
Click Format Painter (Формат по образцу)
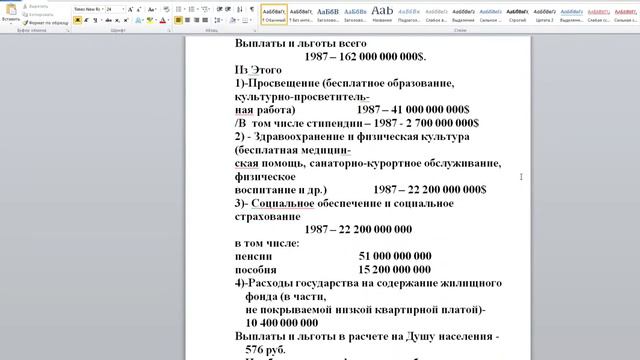45,23
